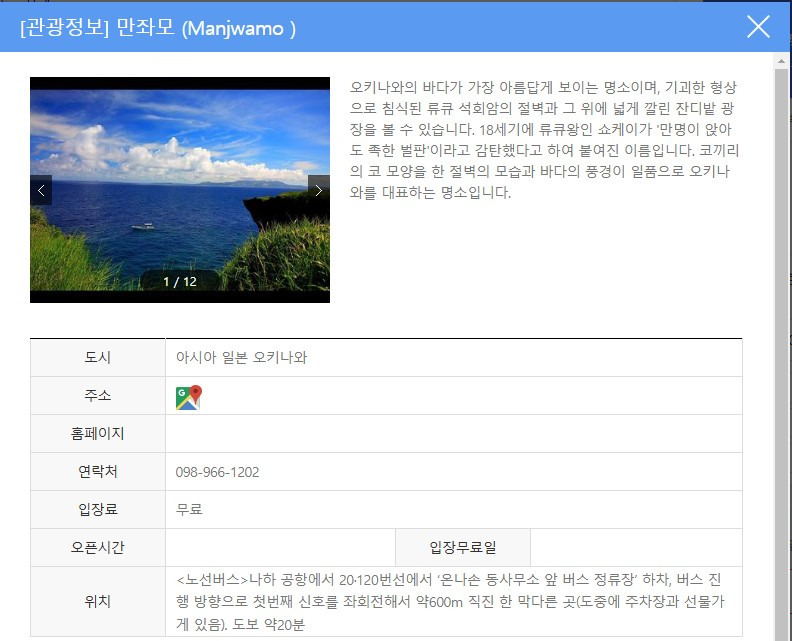
Task: Click the '도시' row label
Action: tap(97, 358)
